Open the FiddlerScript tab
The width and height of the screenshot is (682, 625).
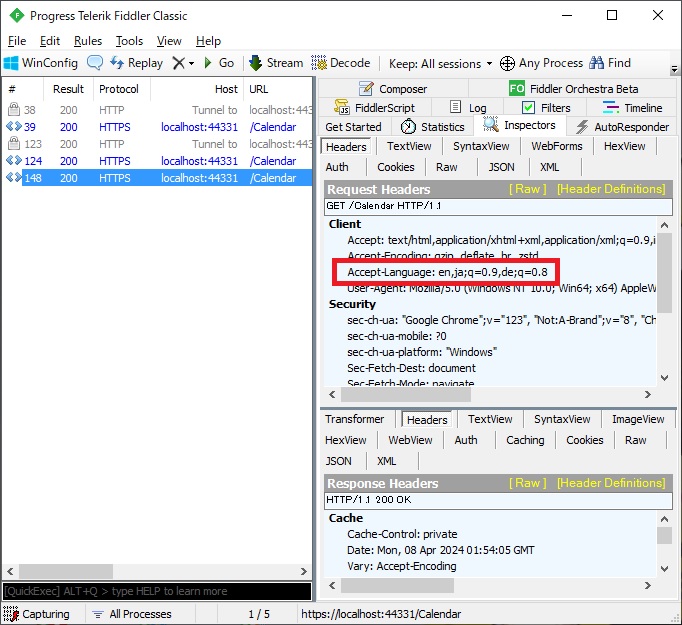[374, 108]
